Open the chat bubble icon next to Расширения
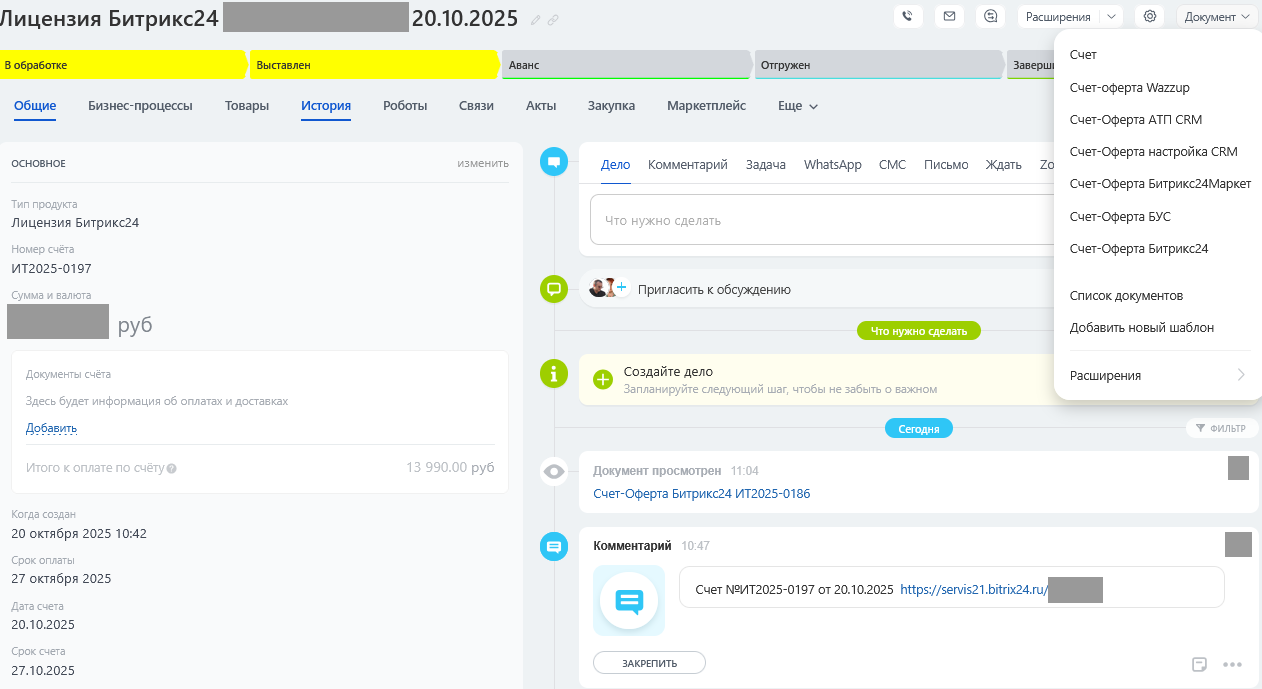This screenshot has width=1262, height=689. click(x=991, y=16)
